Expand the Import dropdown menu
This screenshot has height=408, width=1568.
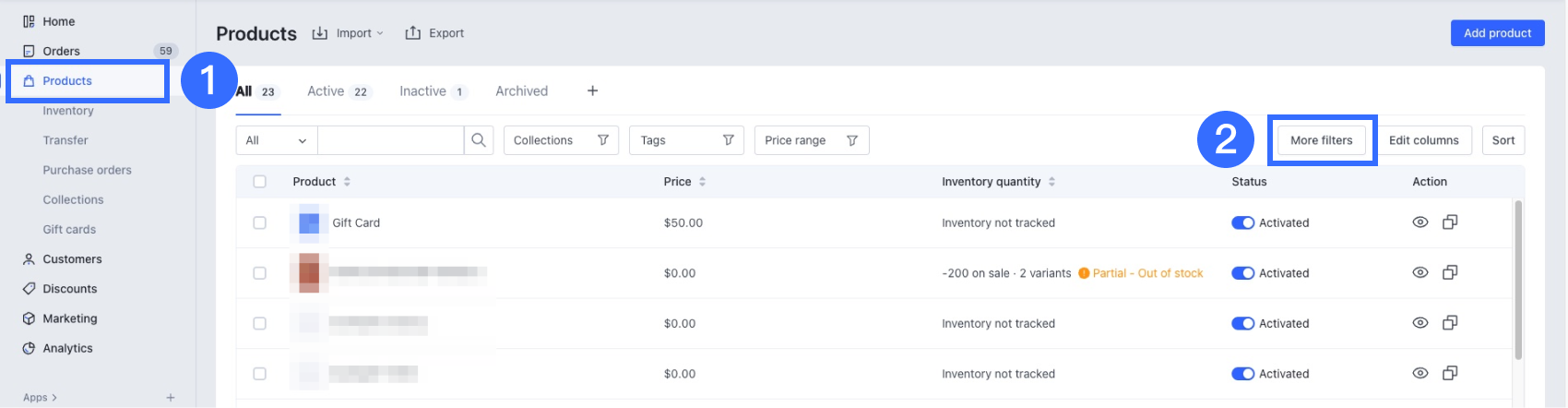pyautogui.click(x=348, y=33)
